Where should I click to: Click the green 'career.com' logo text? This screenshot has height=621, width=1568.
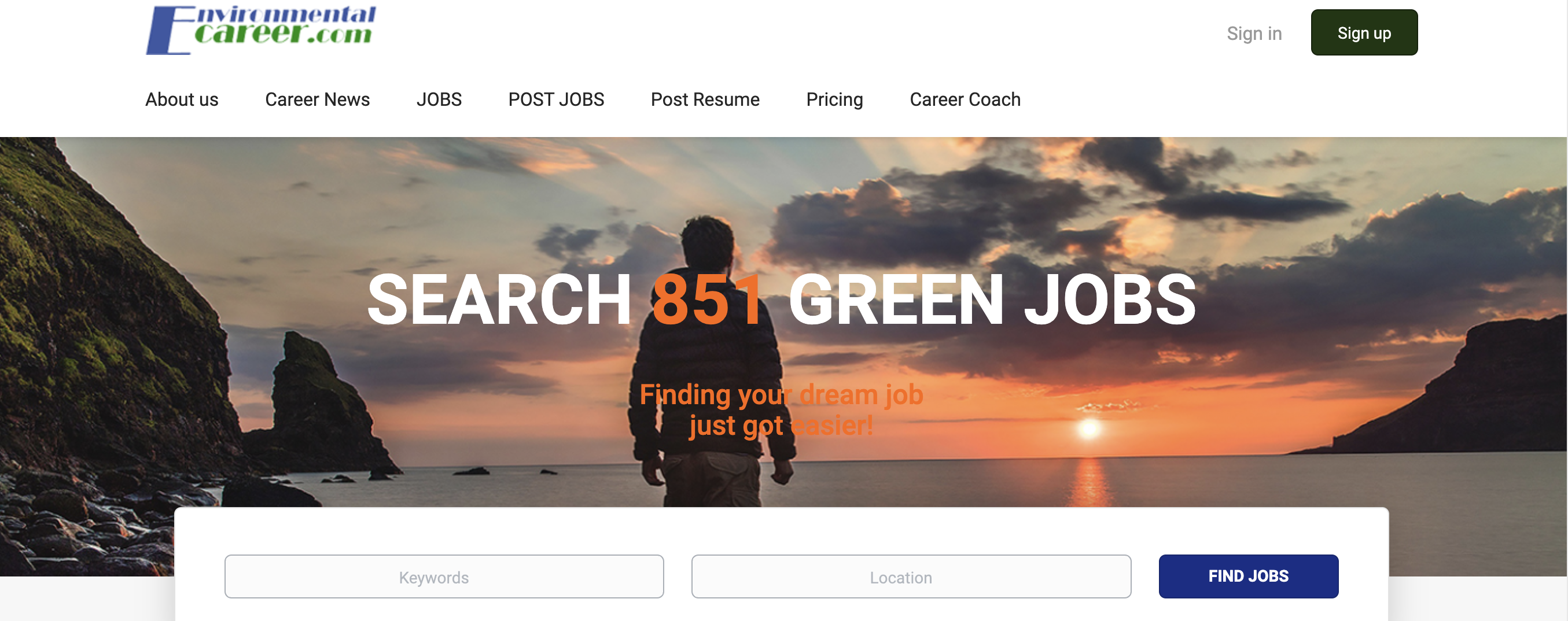[283, 34]
